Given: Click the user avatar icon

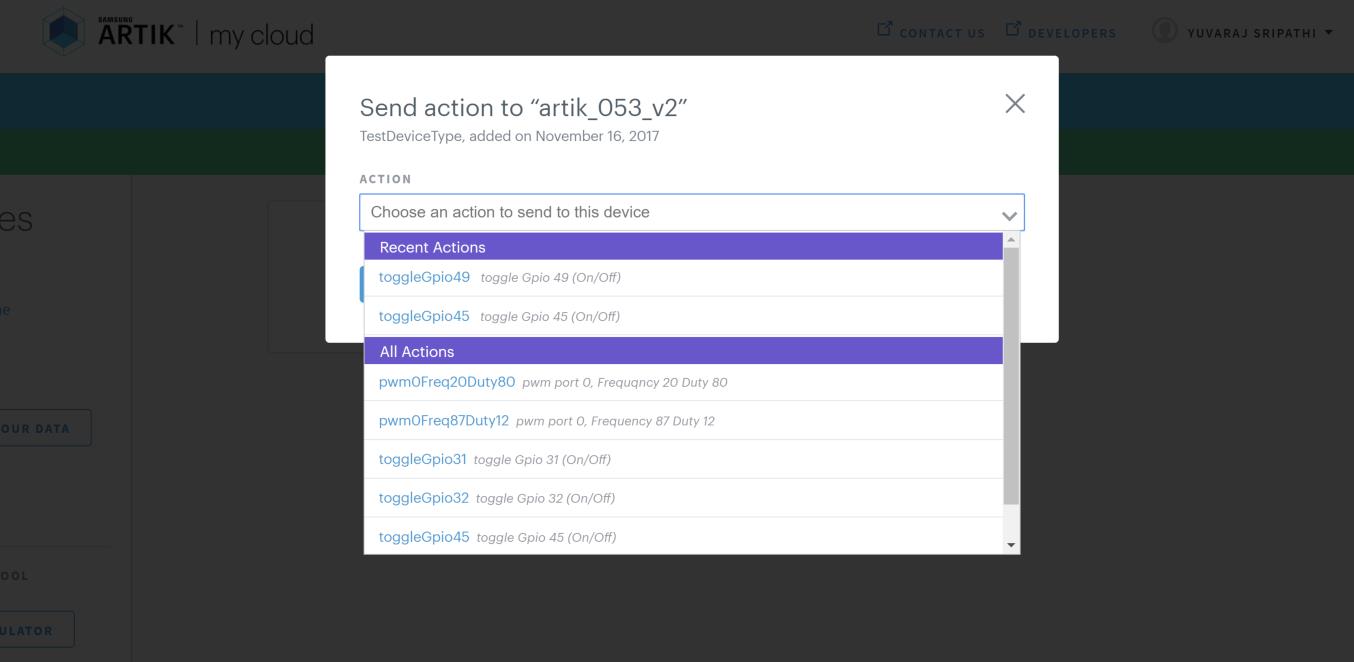Looking at the screenshot, I should point(1164,31).
